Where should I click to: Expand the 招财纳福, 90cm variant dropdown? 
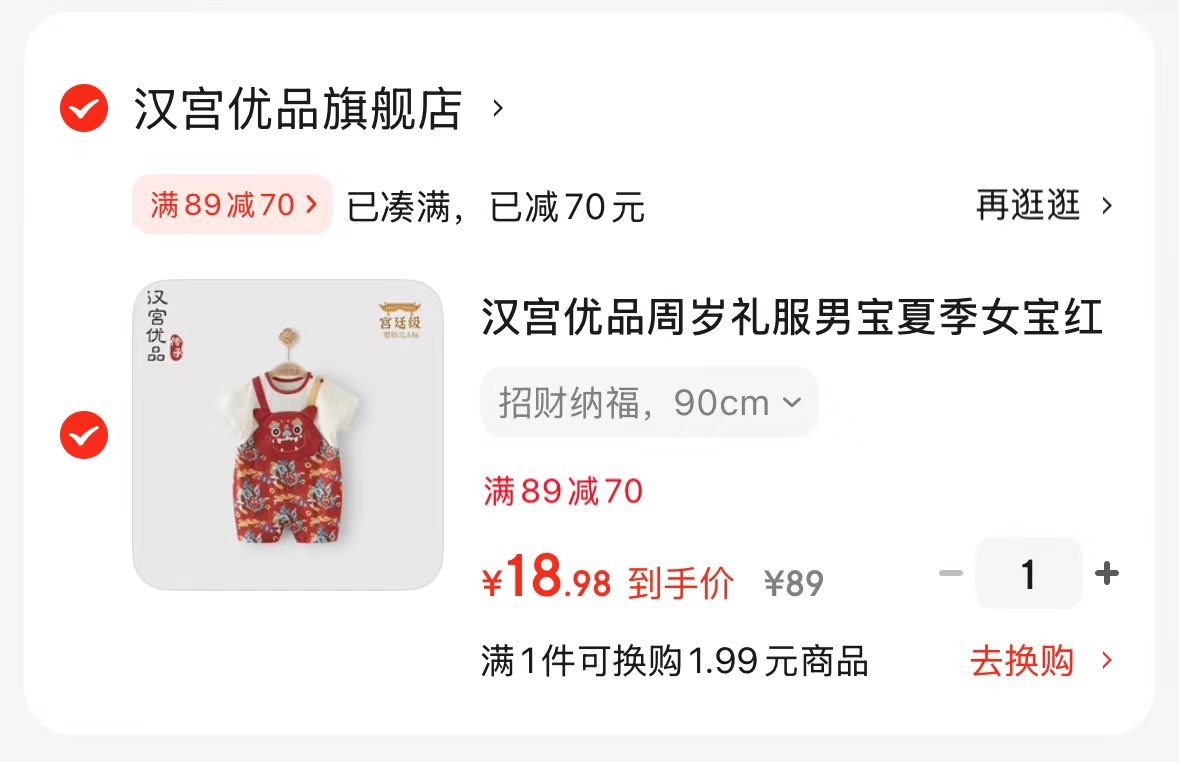[649, 402]
